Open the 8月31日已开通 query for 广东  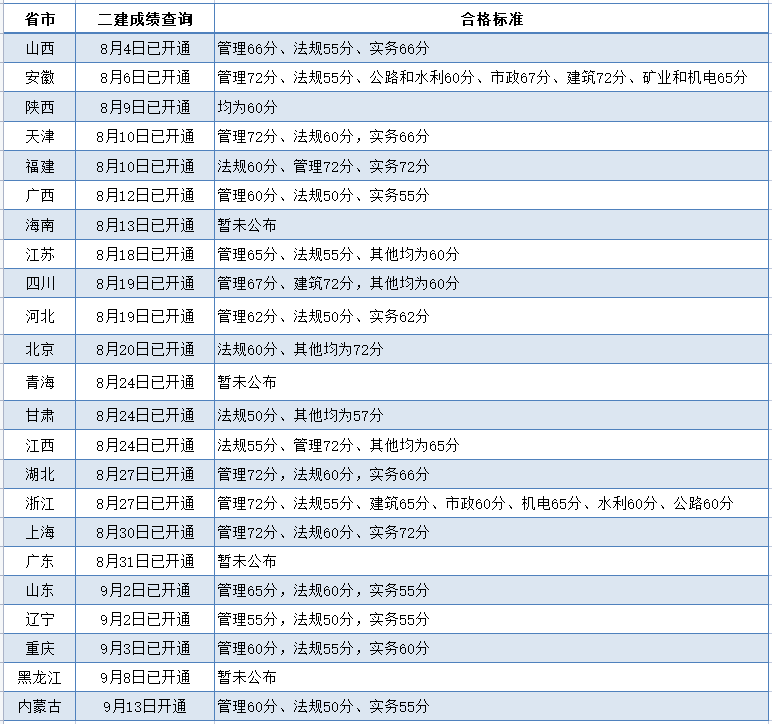coord(145,561)
